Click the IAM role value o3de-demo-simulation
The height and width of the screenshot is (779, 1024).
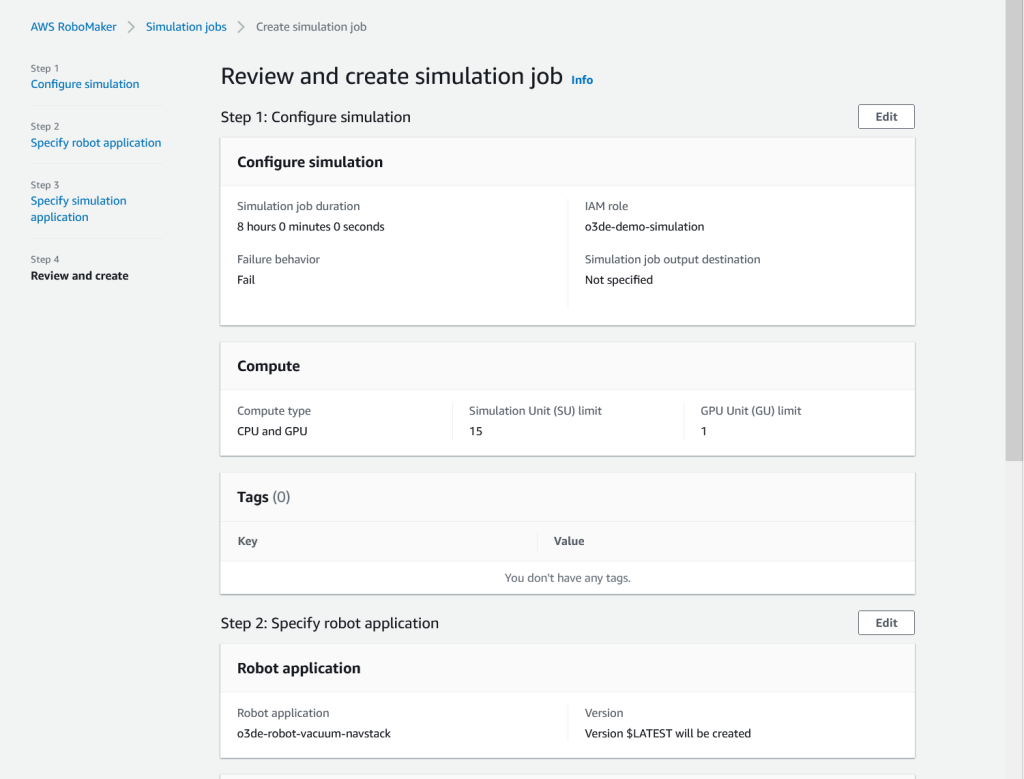pos(644,227)
